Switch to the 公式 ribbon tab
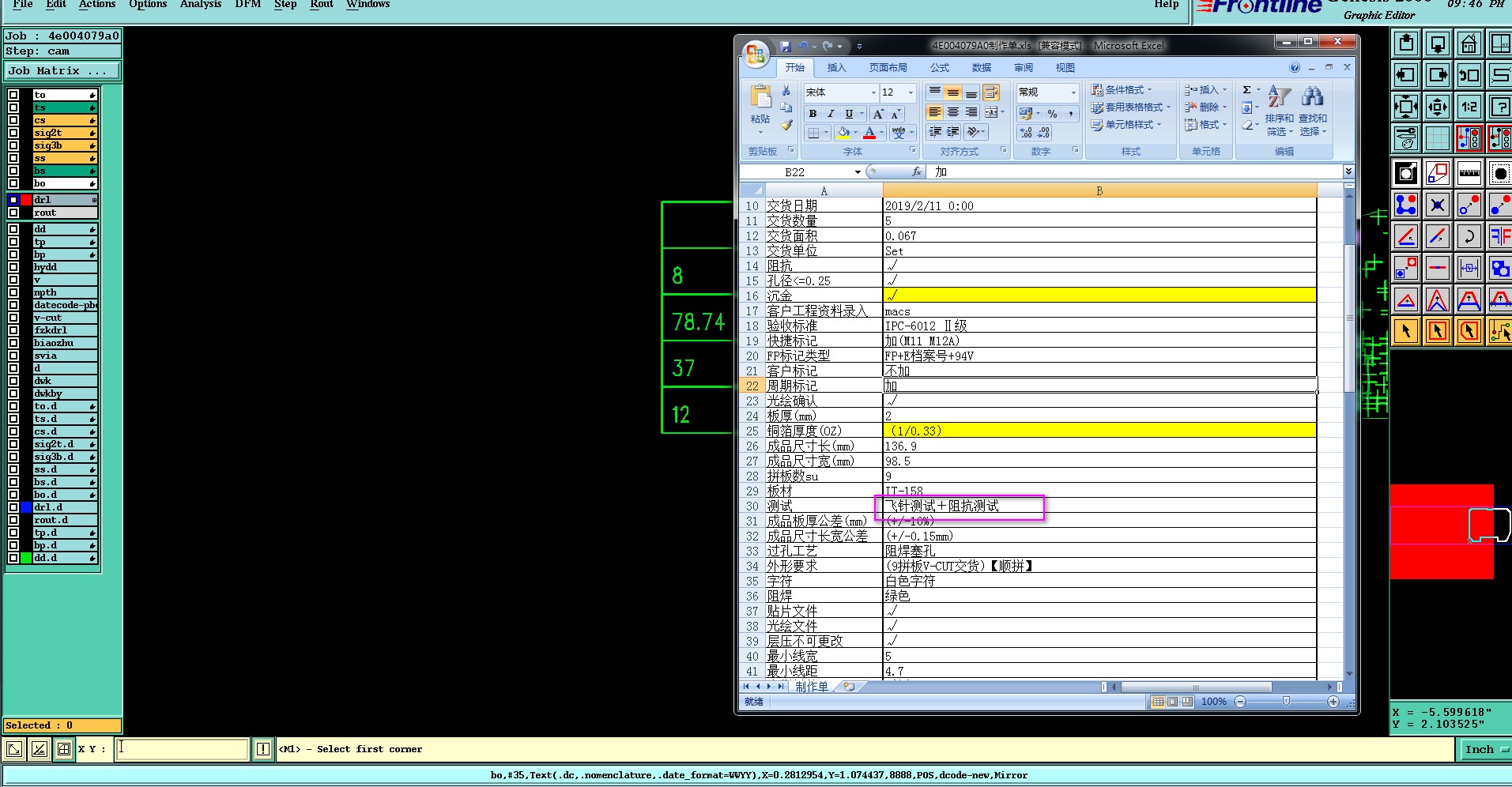This screenshot has width=1512, height=787. pos(940,68)
